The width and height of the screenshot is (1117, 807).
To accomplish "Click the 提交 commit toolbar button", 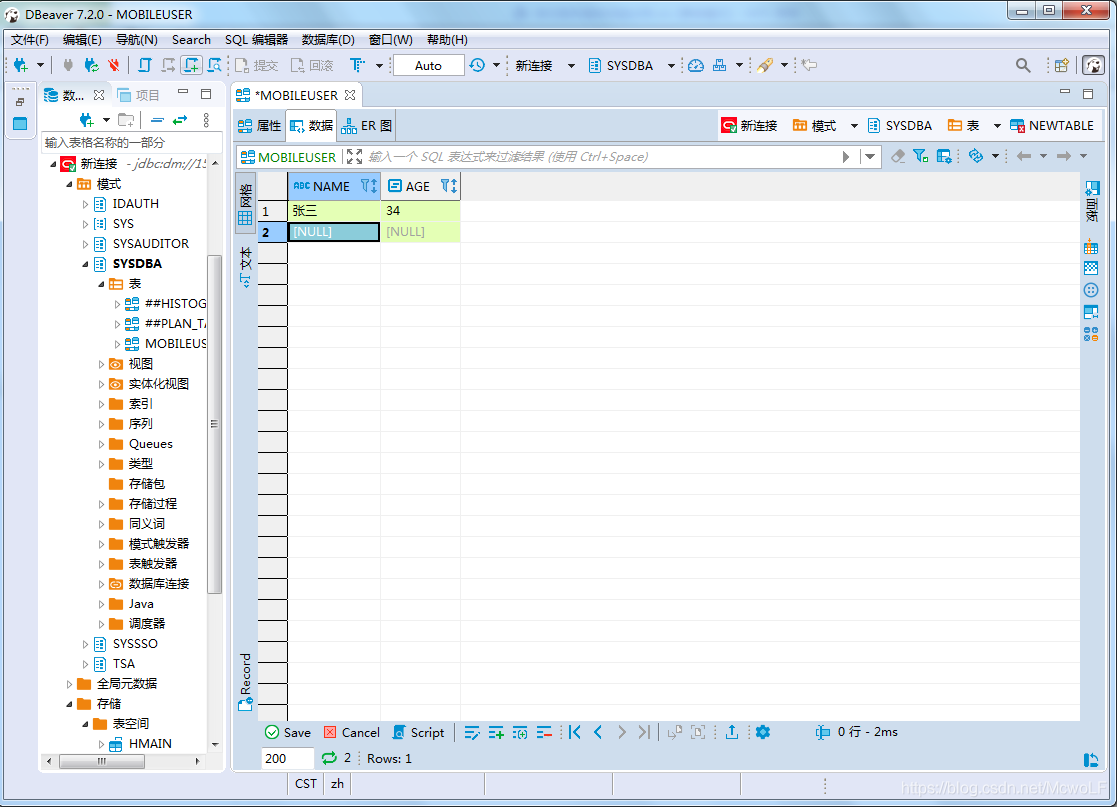I will tap(256, 66).
